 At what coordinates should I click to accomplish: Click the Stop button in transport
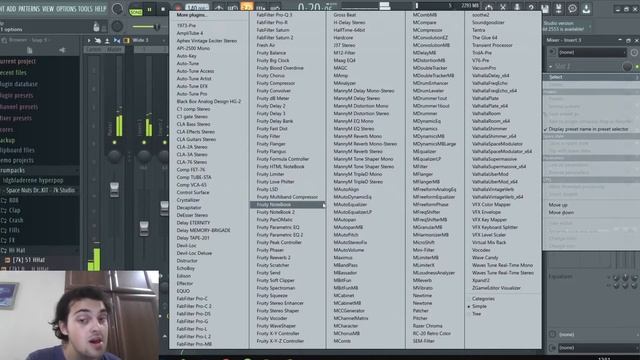coord(163,9)
